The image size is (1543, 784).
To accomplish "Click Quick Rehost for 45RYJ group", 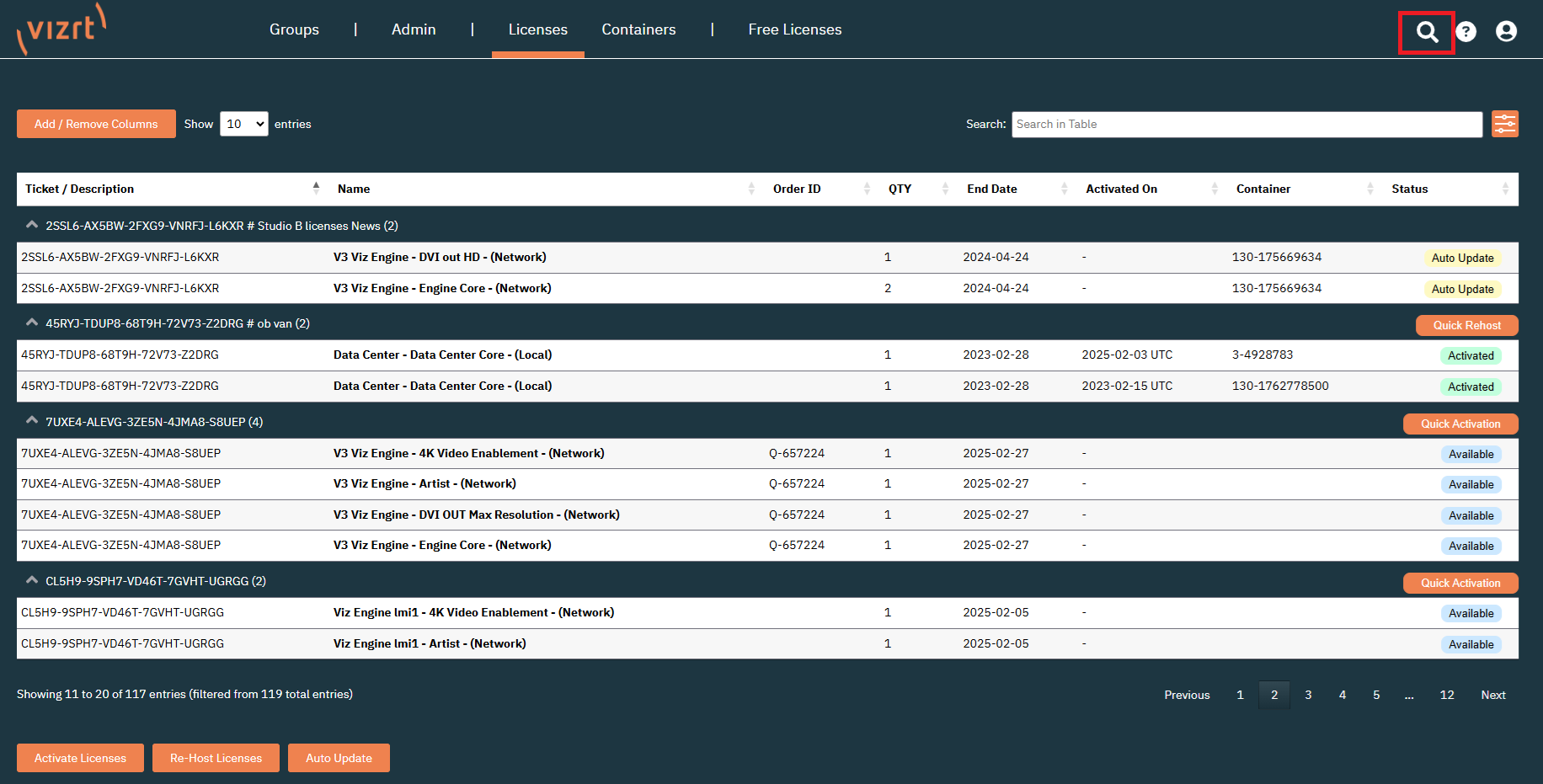I will 1466,325.
